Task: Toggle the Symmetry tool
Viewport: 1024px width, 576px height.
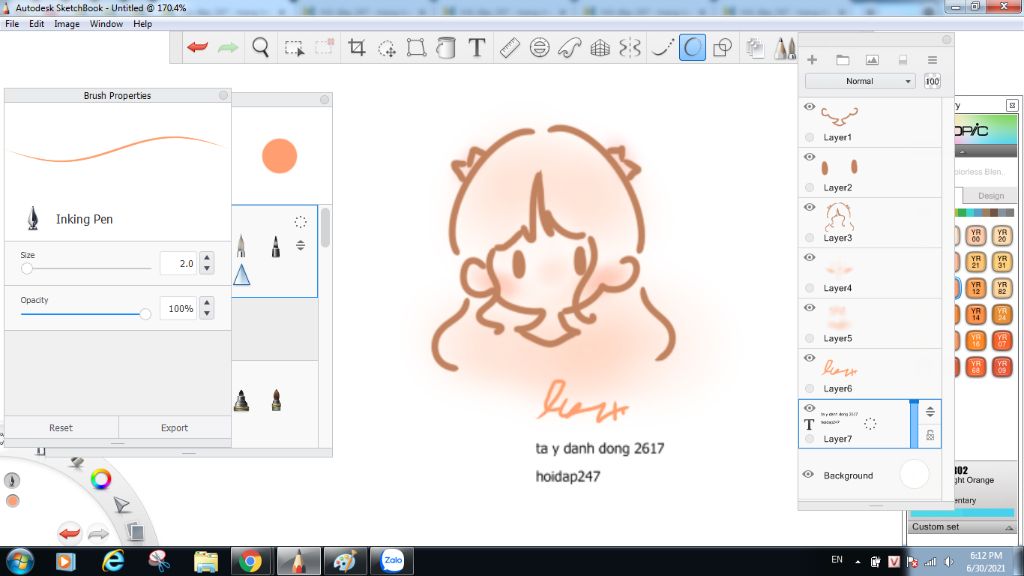Action: tap(630, 48)
